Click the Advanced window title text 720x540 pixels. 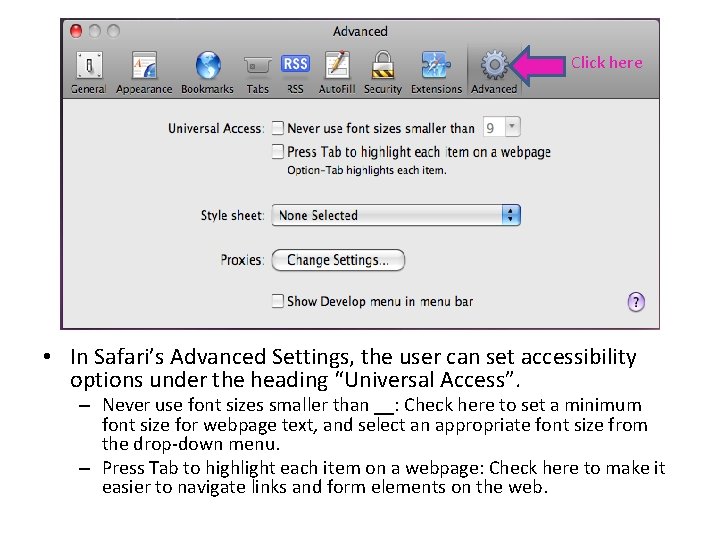click(x=360, y=31)
